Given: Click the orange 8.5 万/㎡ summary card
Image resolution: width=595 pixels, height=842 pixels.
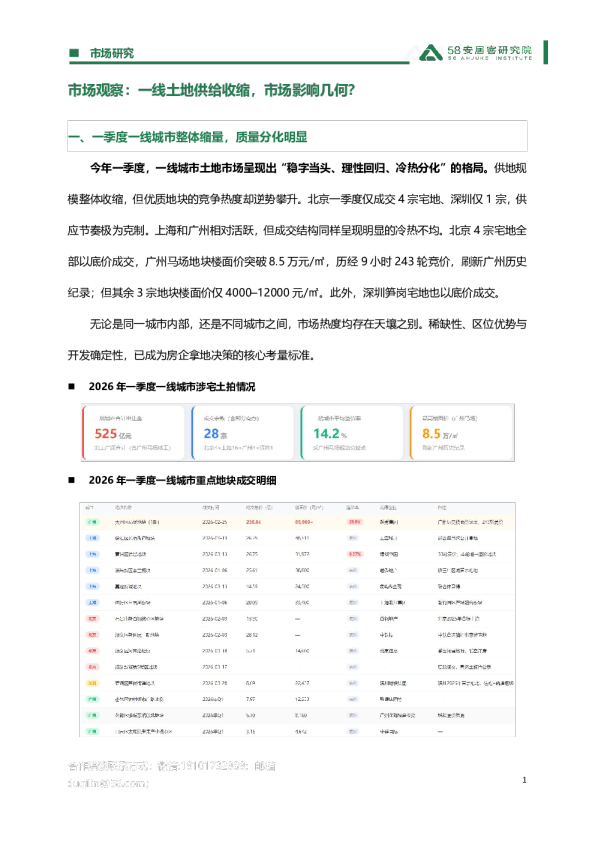Looking at the screenshot, I should pos(461,432).
